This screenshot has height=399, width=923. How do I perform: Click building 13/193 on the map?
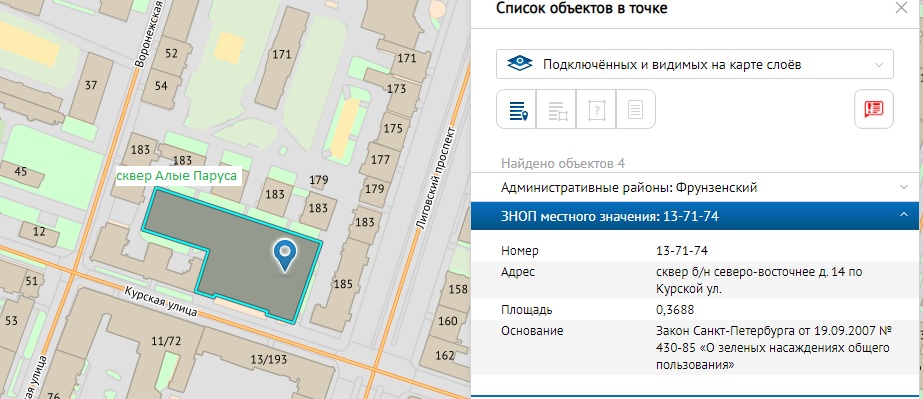click(x=268, y=360)
